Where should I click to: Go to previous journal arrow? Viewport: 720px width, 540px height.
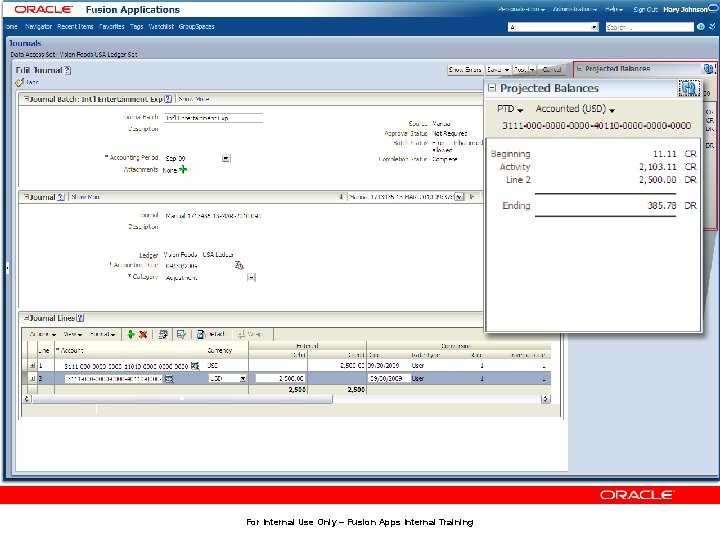[341, 197]
